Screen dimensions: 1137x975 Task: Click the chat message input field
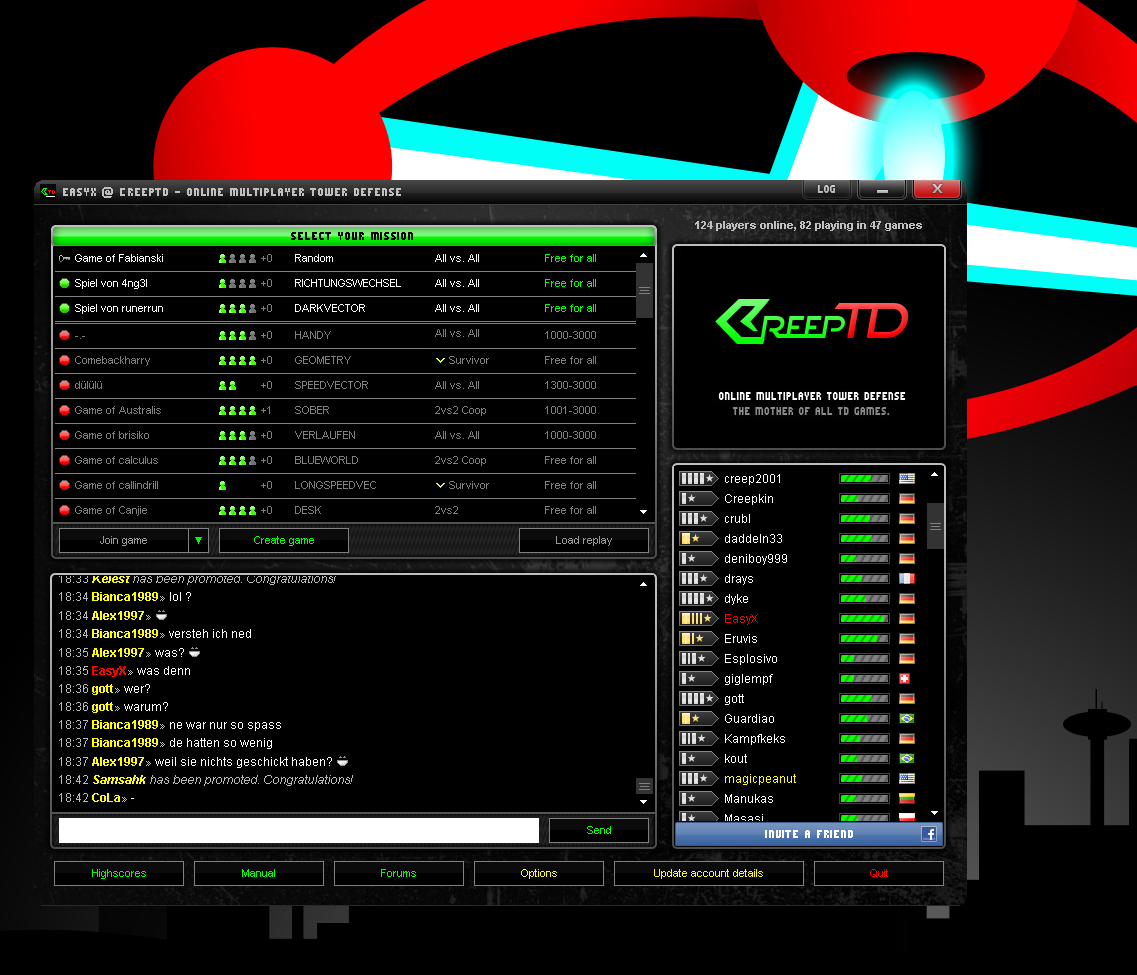[299, 831]
